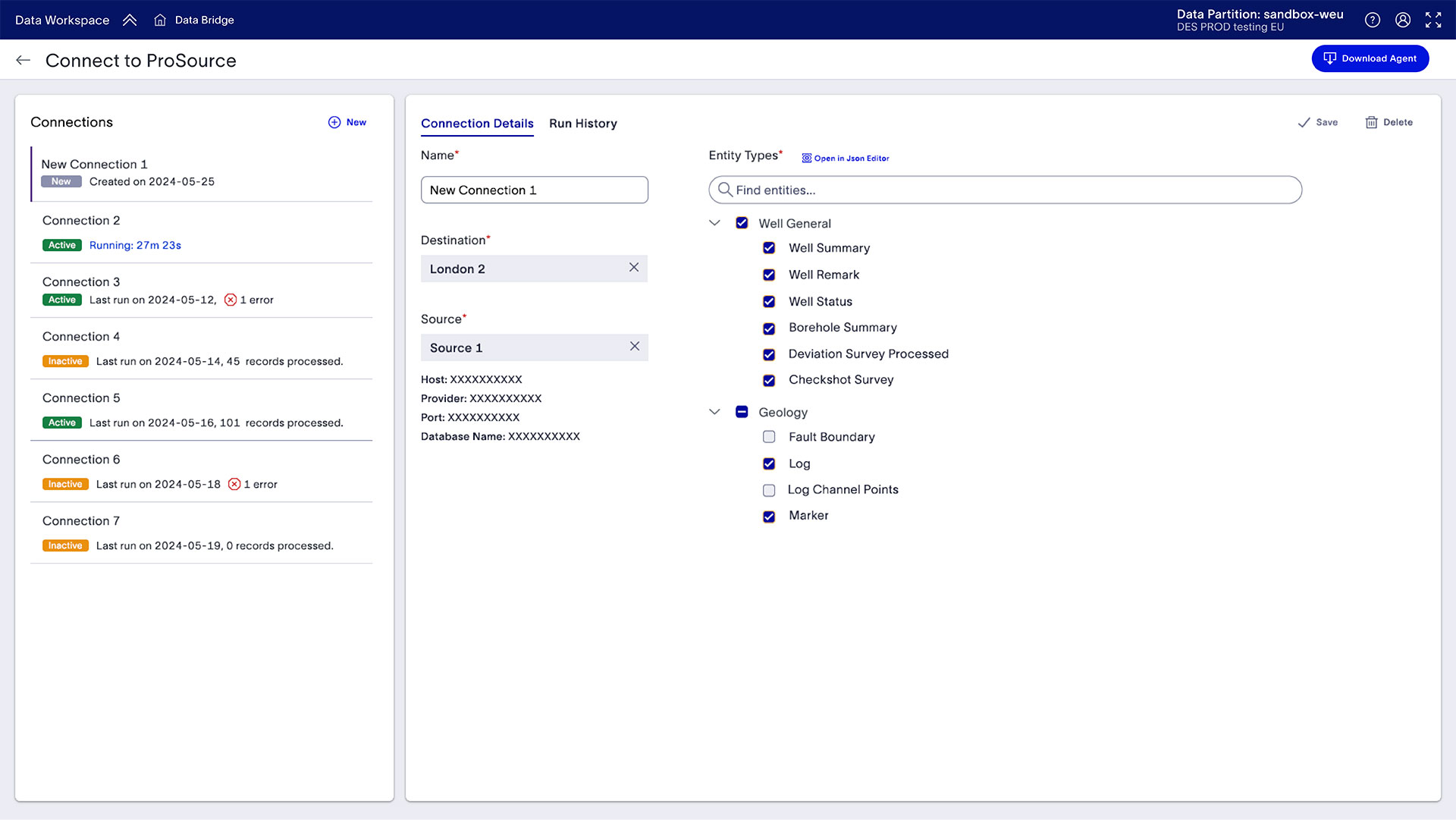Uncheck the Well General group checkbox
Screen dimensions: 1456x820
point(742,223)
